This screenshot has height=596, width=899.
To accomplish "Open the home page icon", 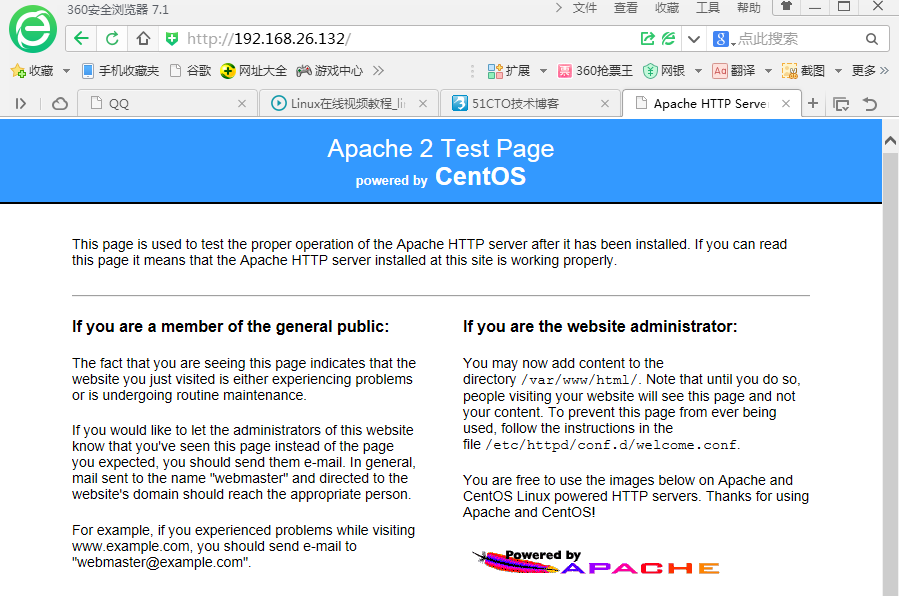I will pyautogui.click(x=143, y=38).
